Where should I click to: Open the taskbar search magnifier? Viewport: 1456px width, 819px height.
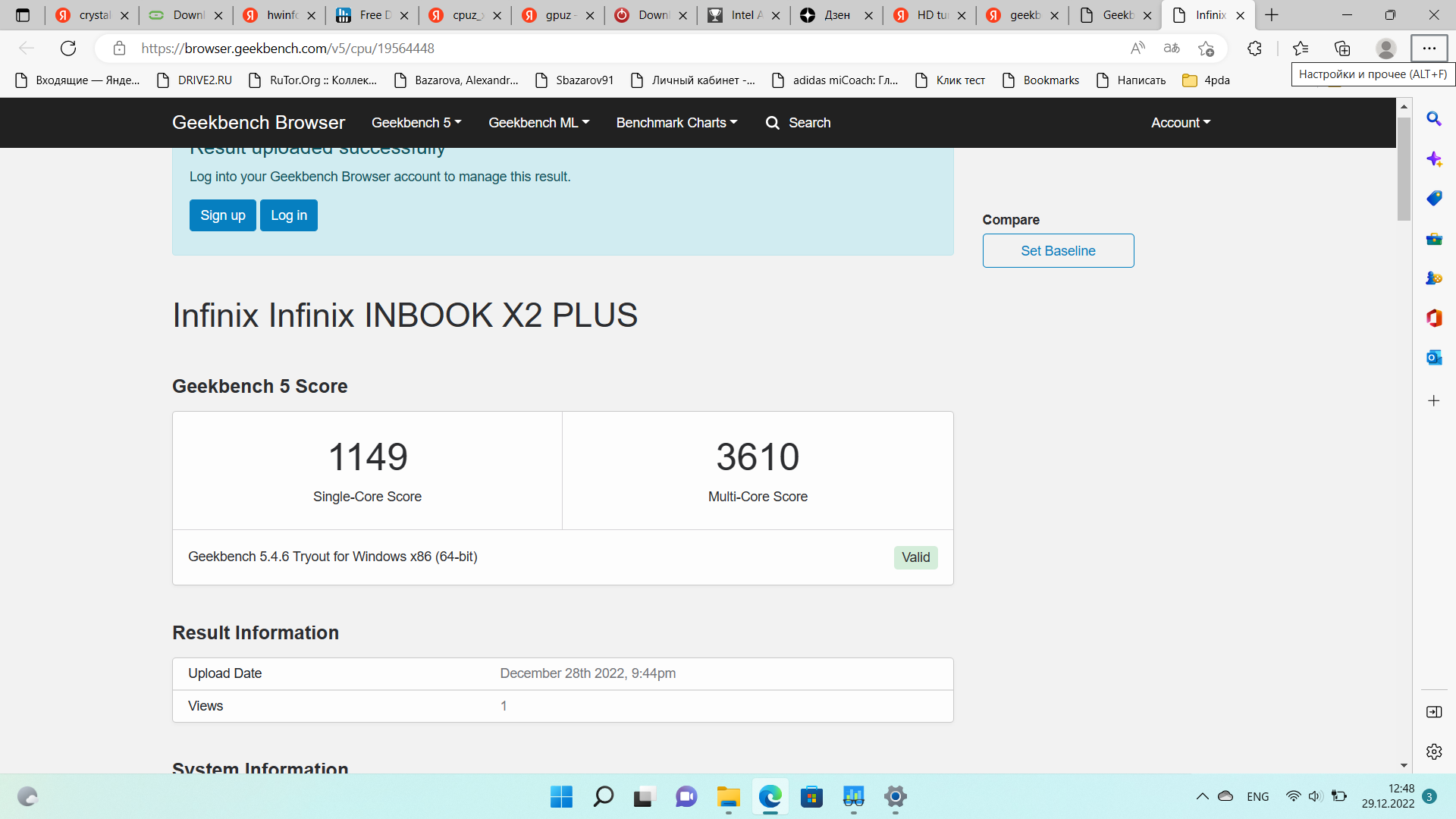(x=603, y=797)
